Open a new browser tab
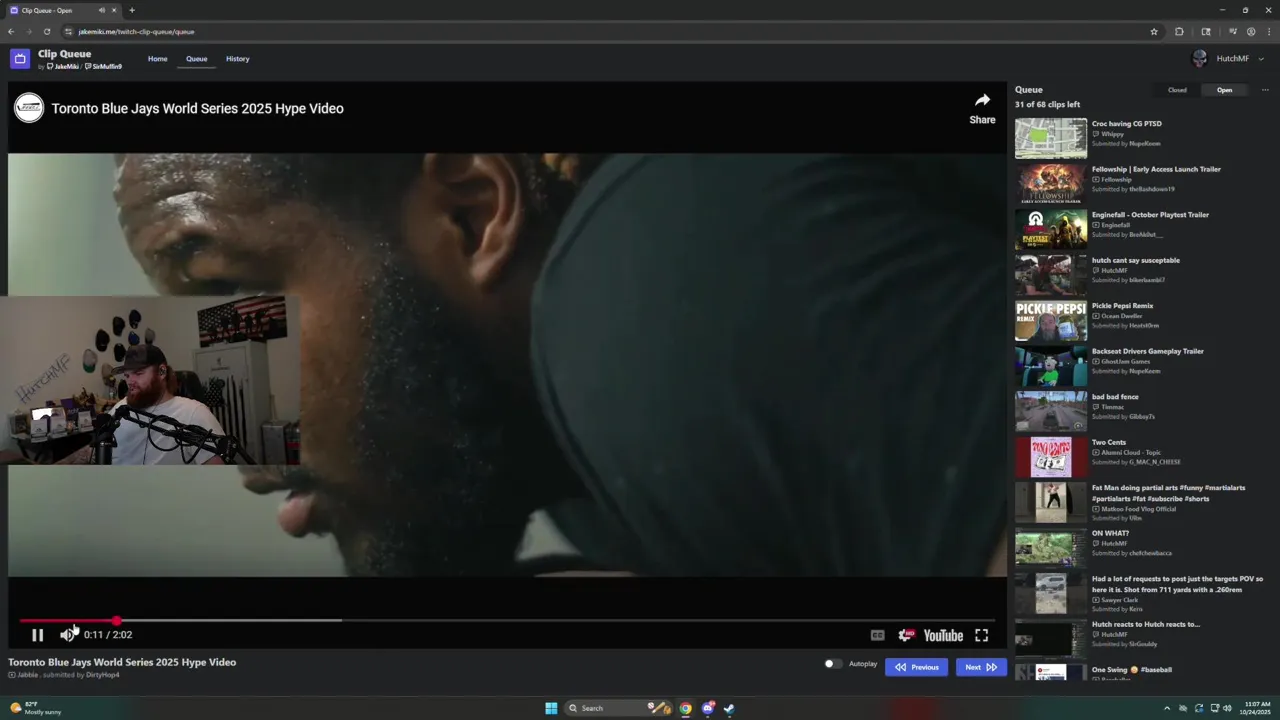This screenshot has height=720, width=1280. 132,10
